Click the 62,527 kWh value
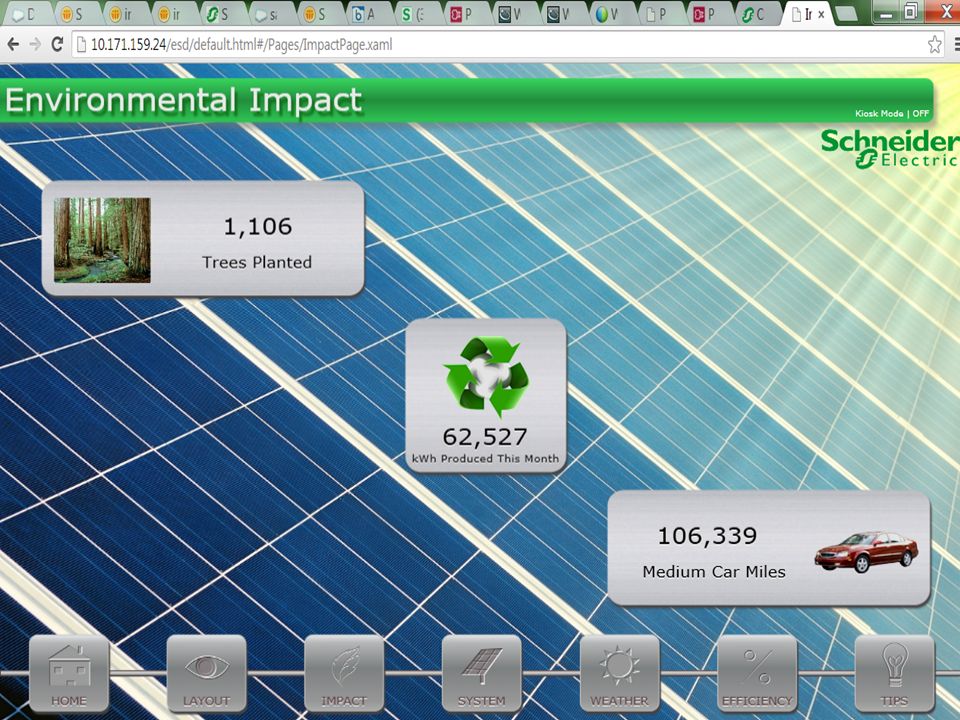This screenshot has height=720, width=960. (x=485, y=437)
